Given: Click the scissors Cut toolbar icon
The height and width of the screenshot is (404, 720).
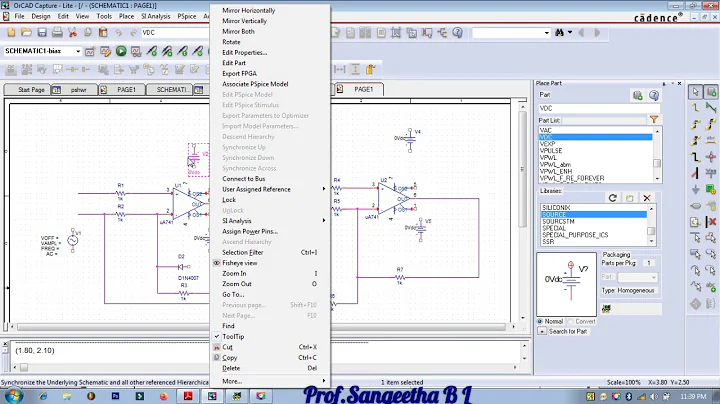Looking at the screenshot, I should point(72,33).
